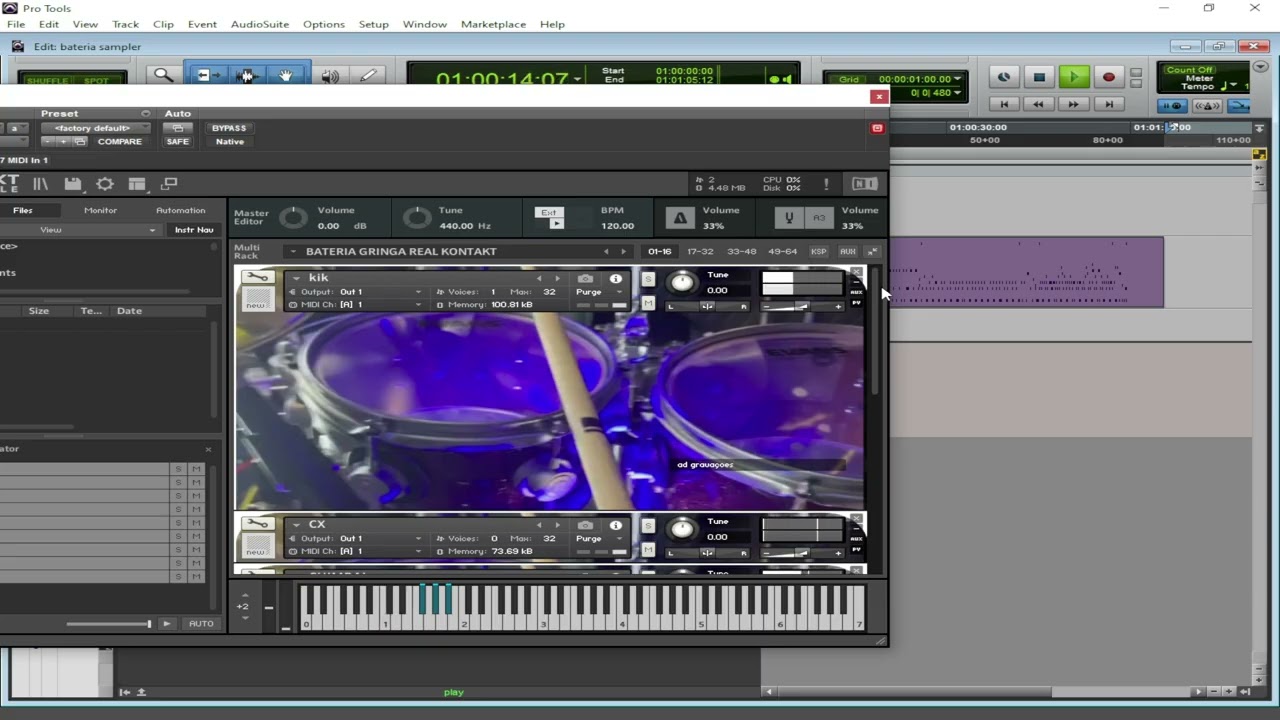Go to end in Pro Tools transport

(x=1108, y=104)
